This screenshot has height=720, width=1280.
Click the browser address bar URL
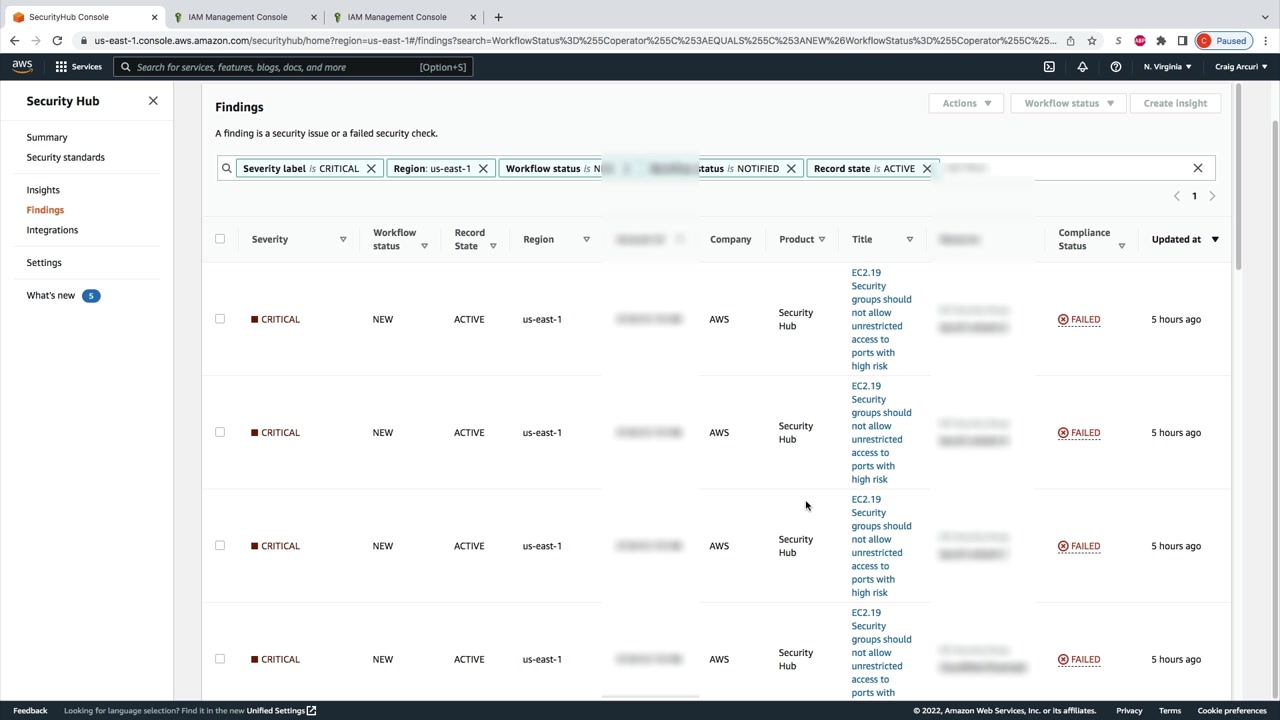pos(575,41)
